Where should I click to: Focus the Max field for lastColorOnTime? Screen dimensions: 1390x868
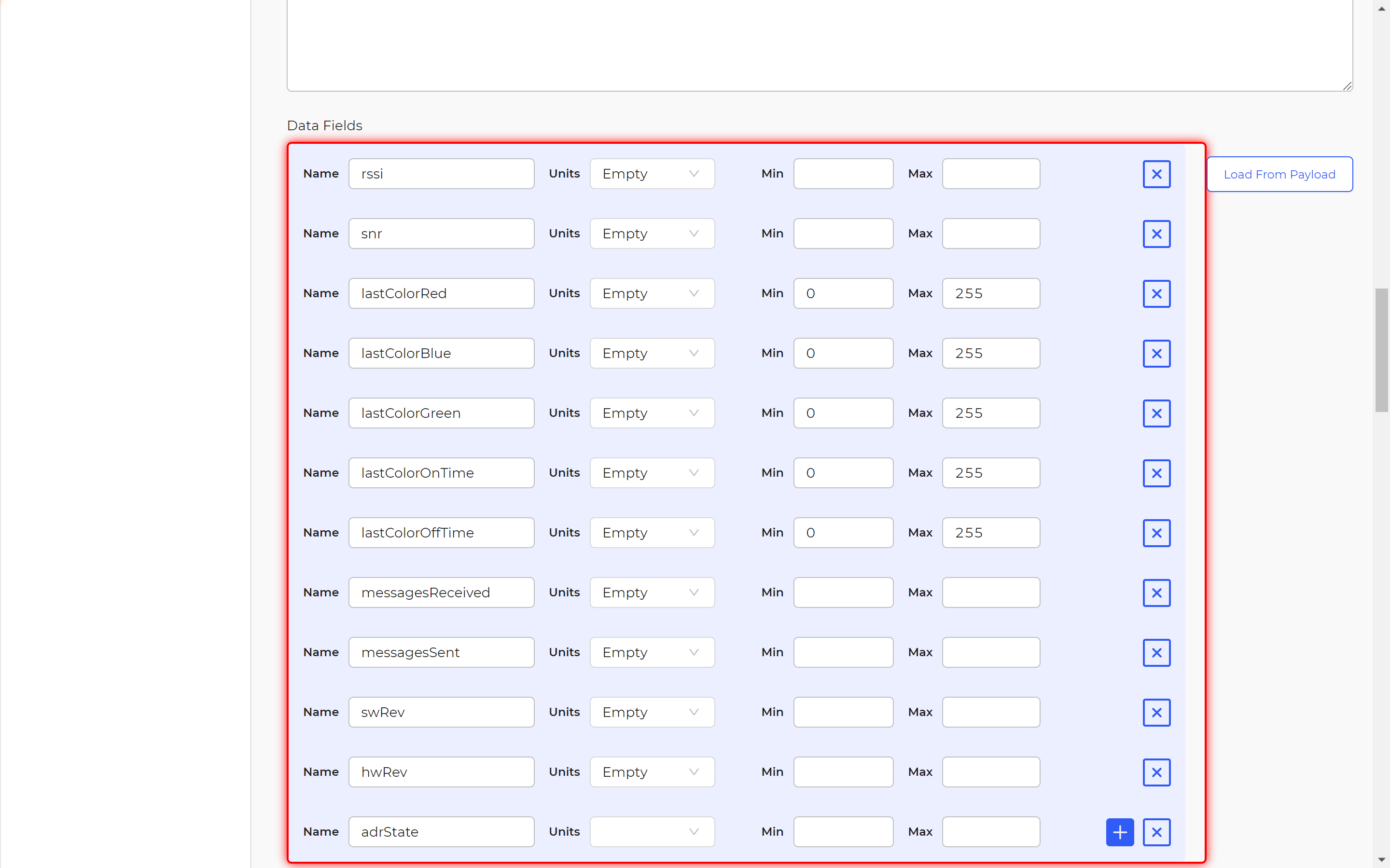click(990, 473)
